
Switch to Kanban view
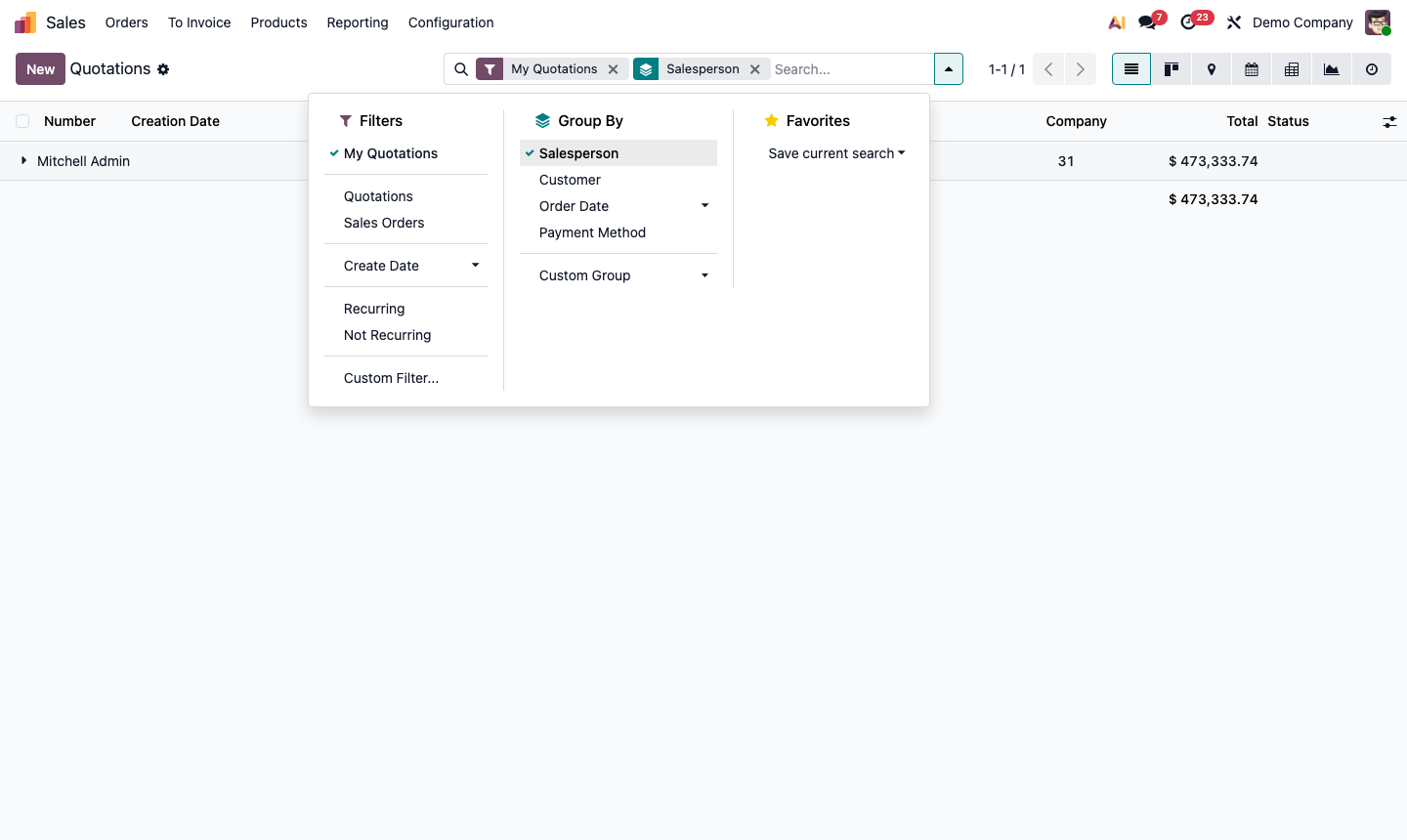coord(1171,68)
